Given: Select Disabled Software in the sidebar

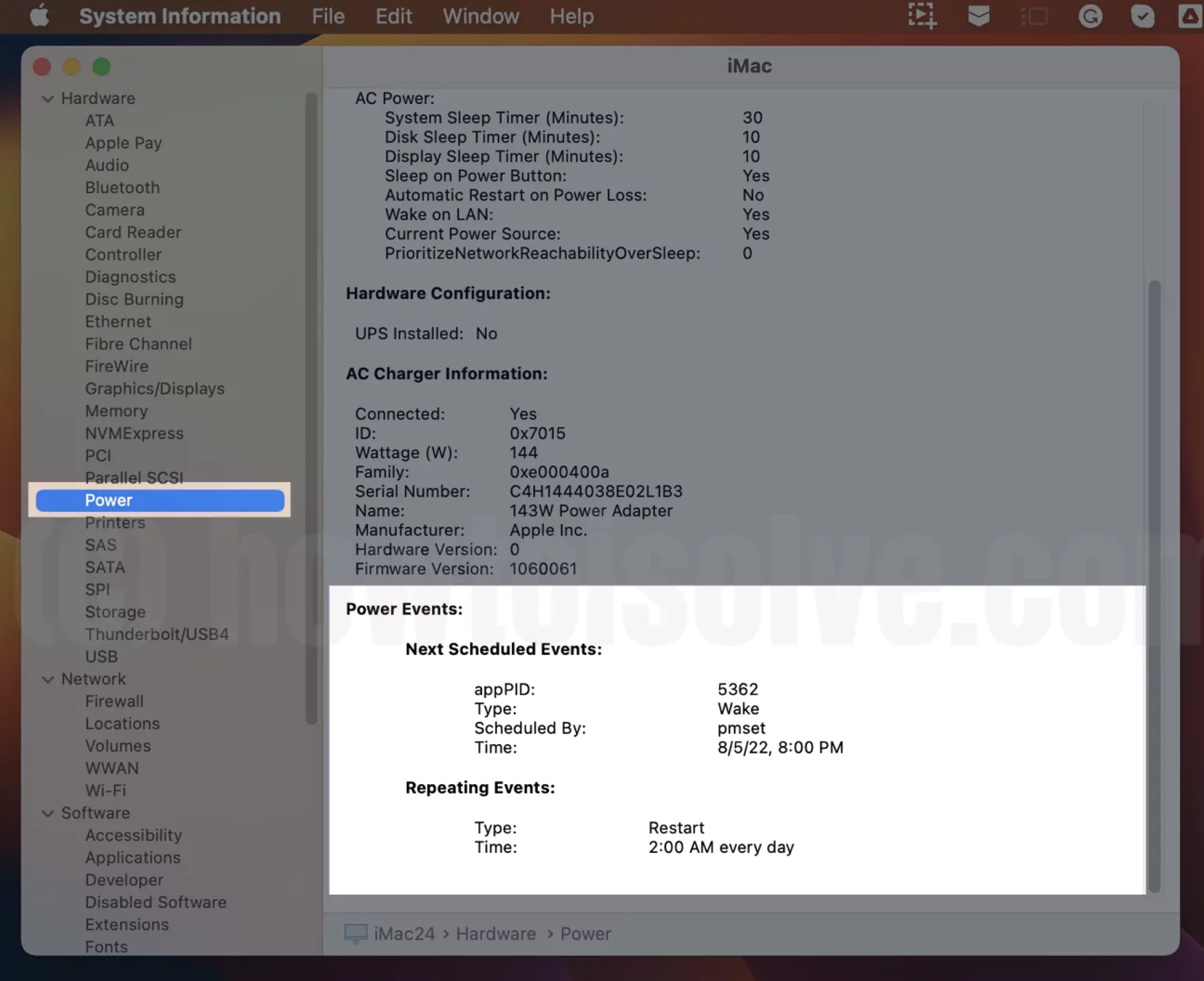Looking at the screenshot, I should (x=156, y=902).
